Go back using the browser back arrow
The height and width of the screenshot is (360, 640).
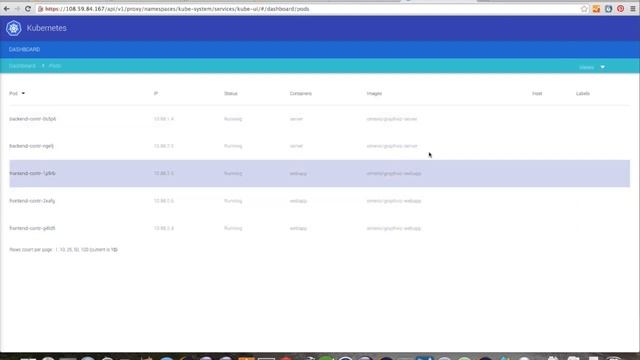(x=7, y=9)
